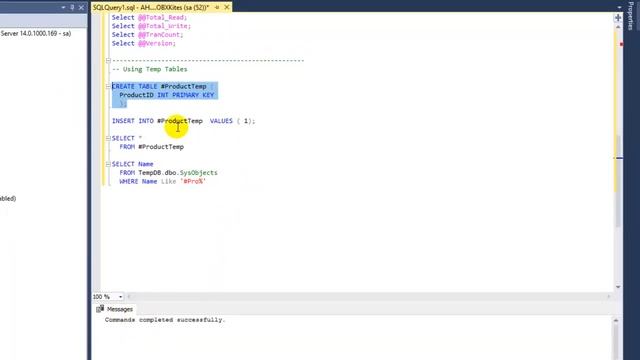This screenshot has height=360, width=640.
Task: Click 'ProductID INT PRIMARY KEY' line
Action: click(167, 95)
